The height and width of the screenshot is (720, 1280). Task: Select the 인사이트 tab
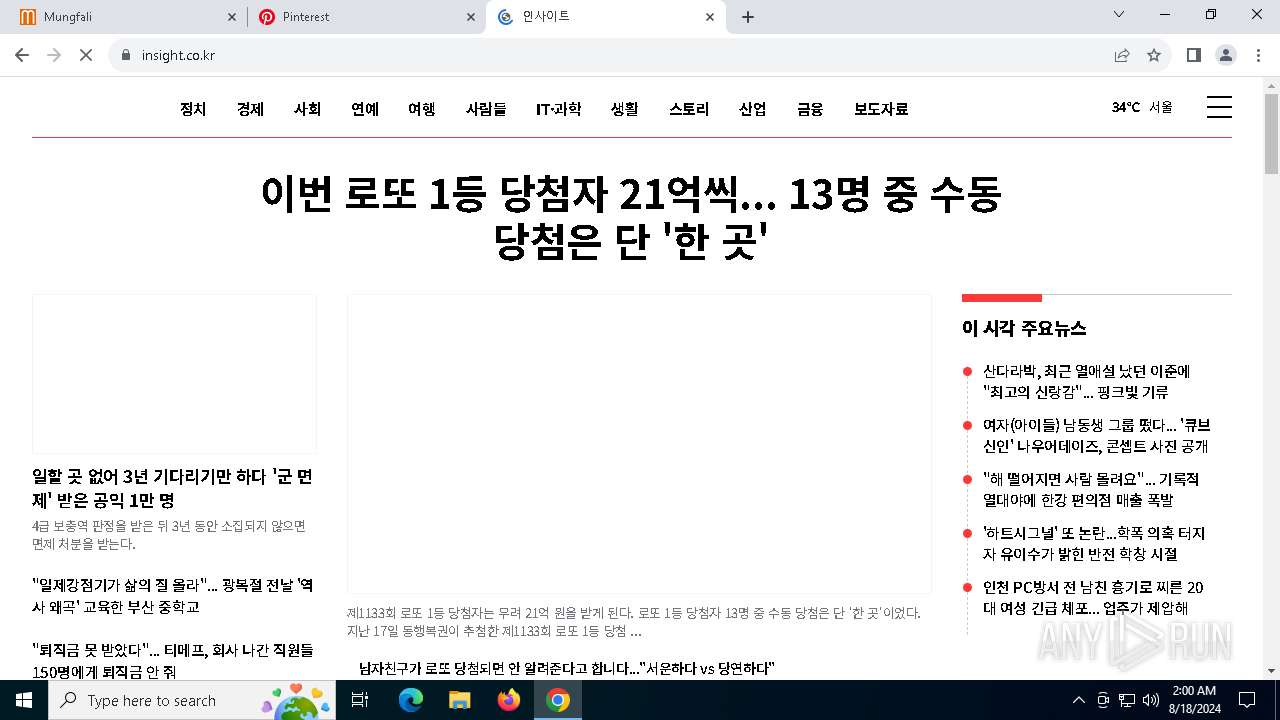point(605,17)
